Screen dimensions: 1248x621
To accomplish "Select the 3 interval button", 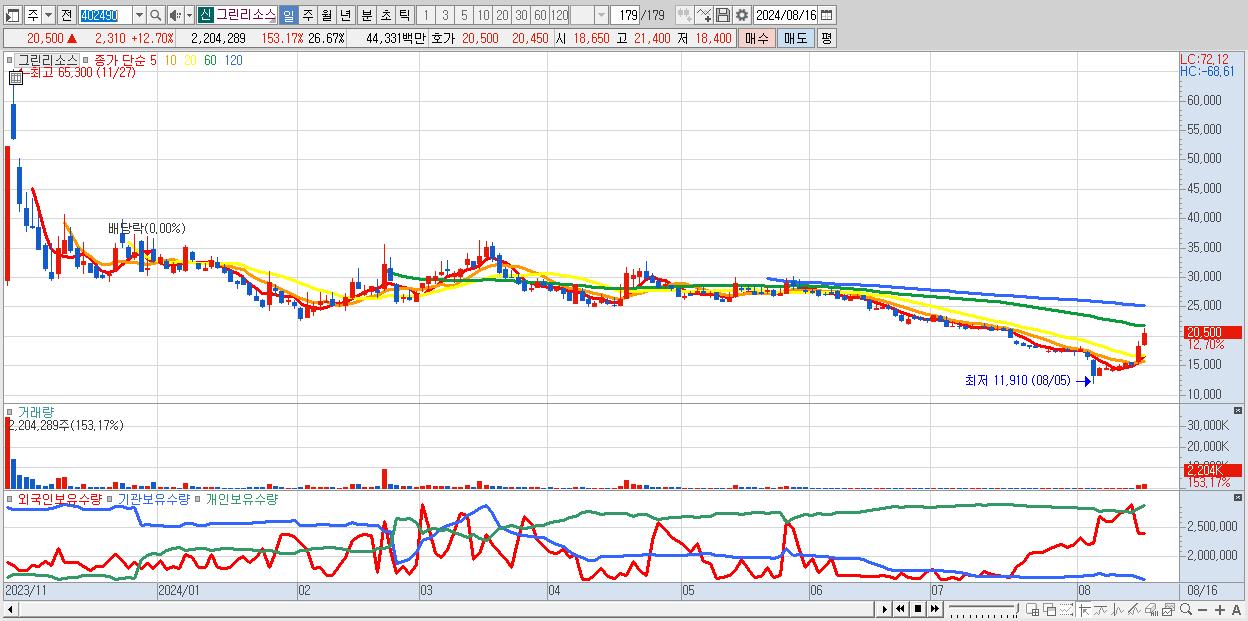I will 445,15.
